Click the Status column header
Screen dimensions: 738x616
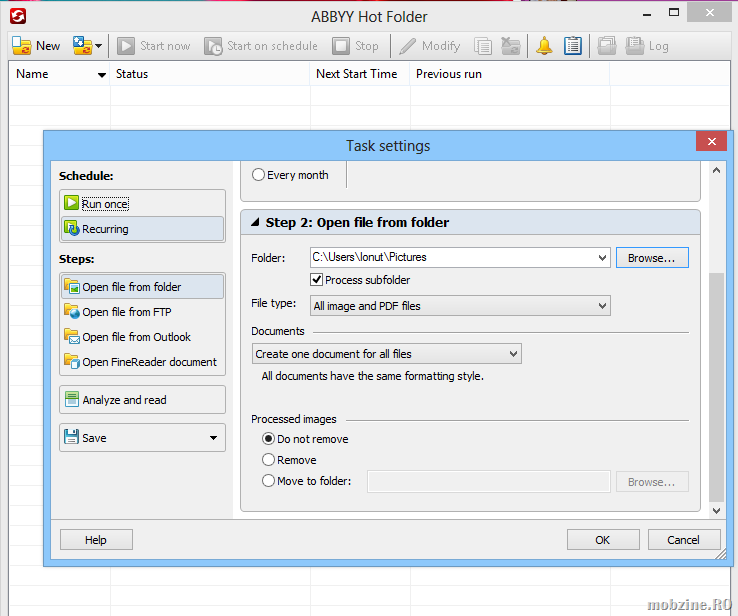(x=210, y=74)
